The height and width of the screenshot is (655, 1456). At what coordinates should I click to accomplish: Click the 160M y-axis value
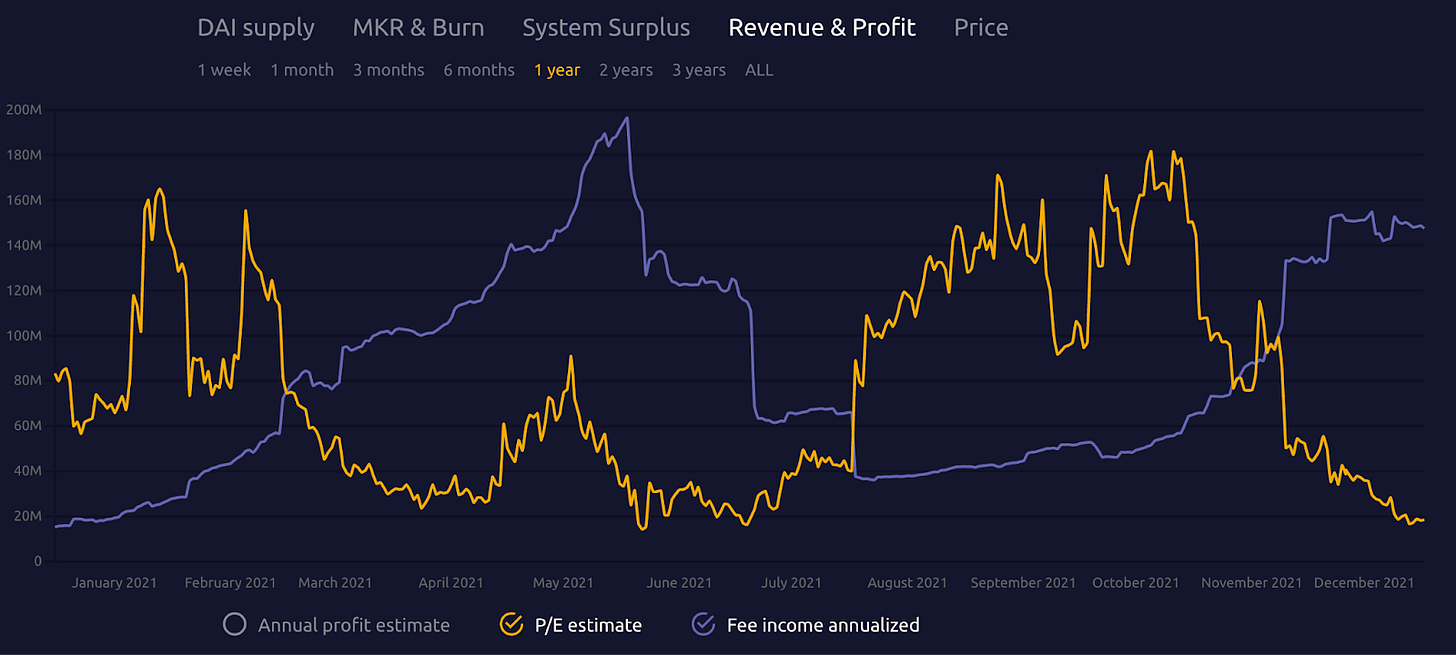point(23,200)
